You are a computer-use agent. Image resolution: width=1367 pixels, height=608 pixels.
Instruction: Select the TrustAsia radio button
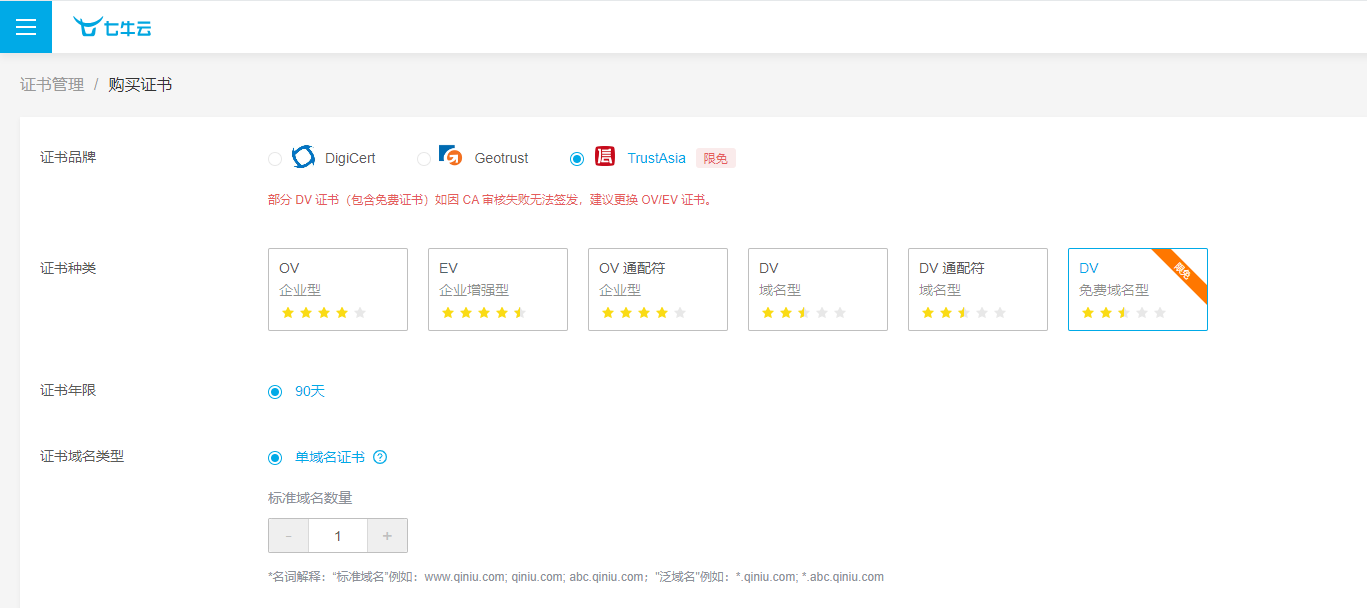(577, 158)
